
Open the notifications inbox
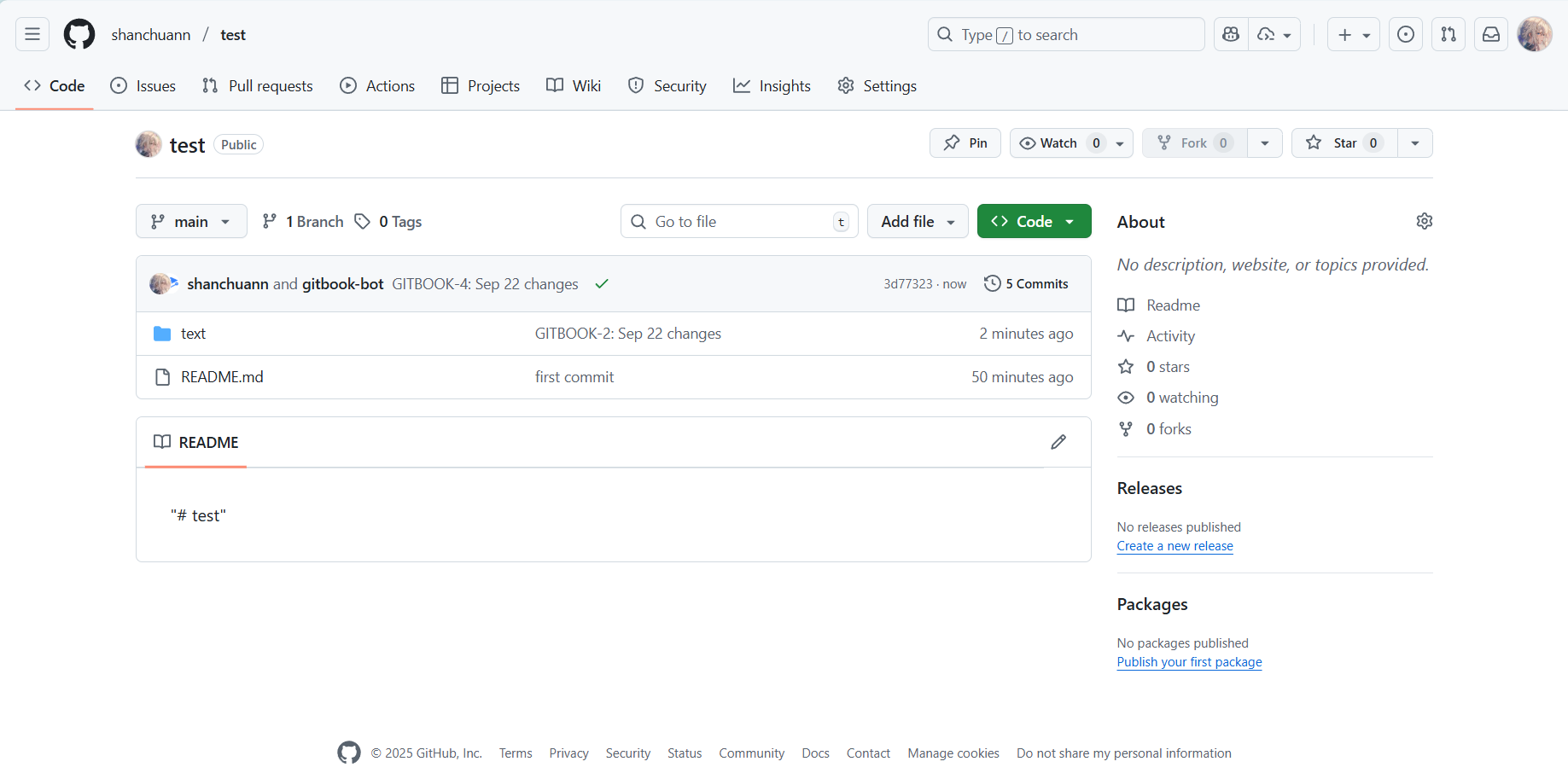click(x=1491, y=34)
